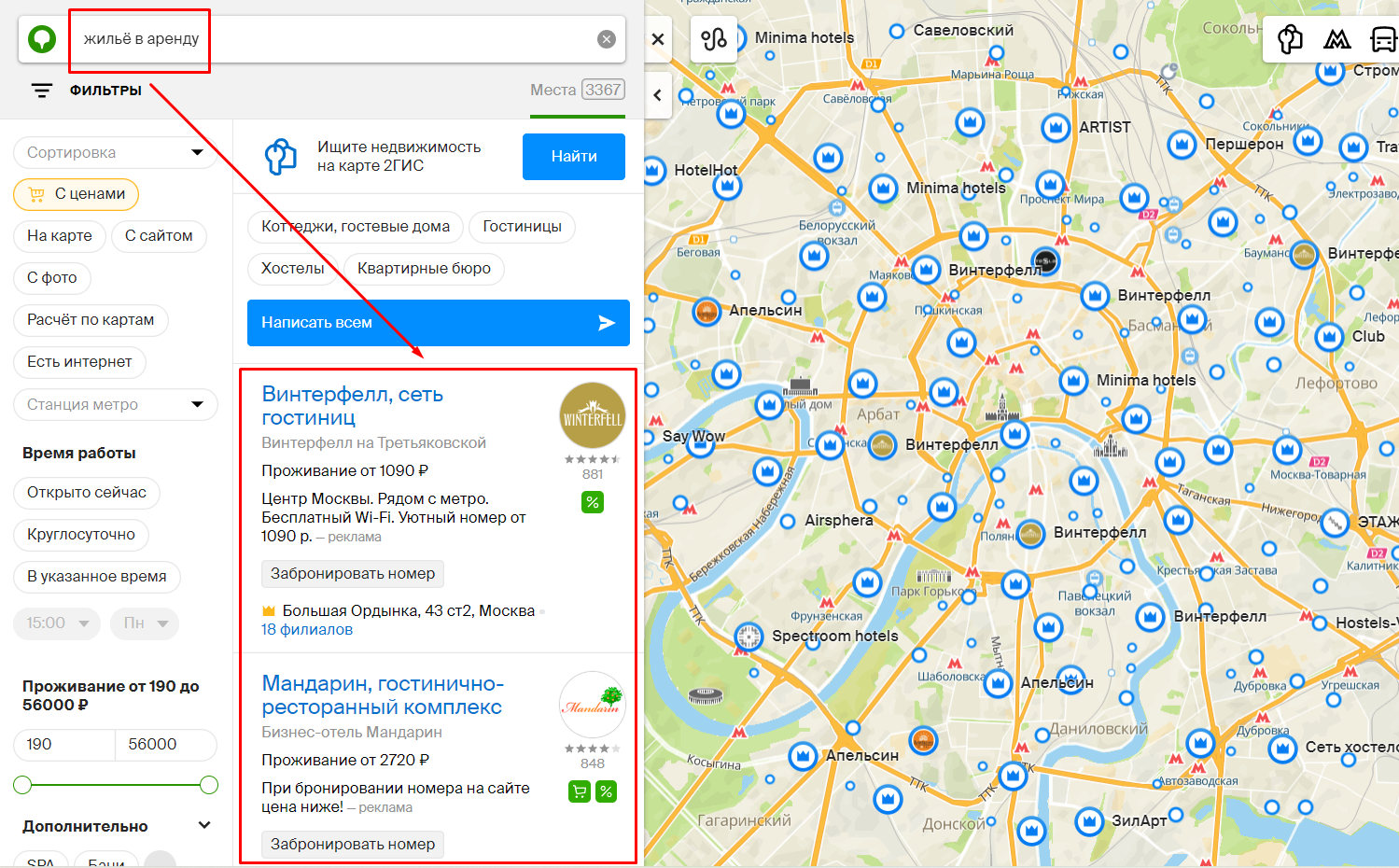The width and height of the screenshot is (1399, 868).
Task: Click the real estate banner house icon
Action: point(280,157)
